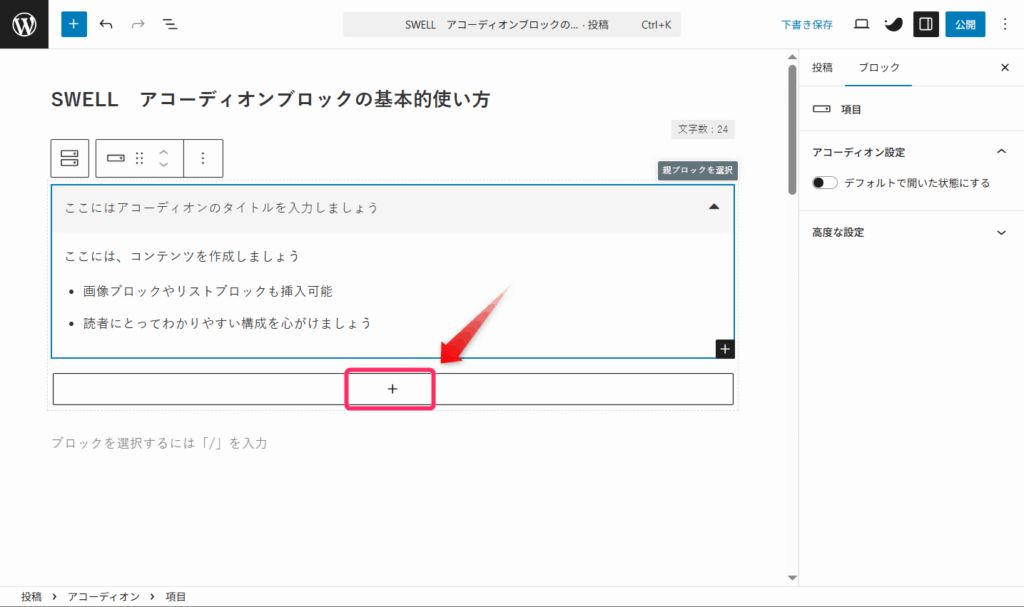Click the empty paragraph placeholder below the accordion

(x=159, y=443)
